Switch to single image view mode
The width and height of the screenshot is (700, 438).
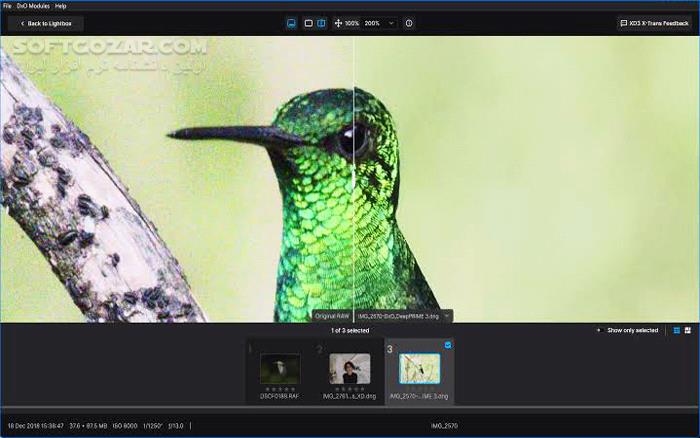pyautogui.click(x=308, y=23)
